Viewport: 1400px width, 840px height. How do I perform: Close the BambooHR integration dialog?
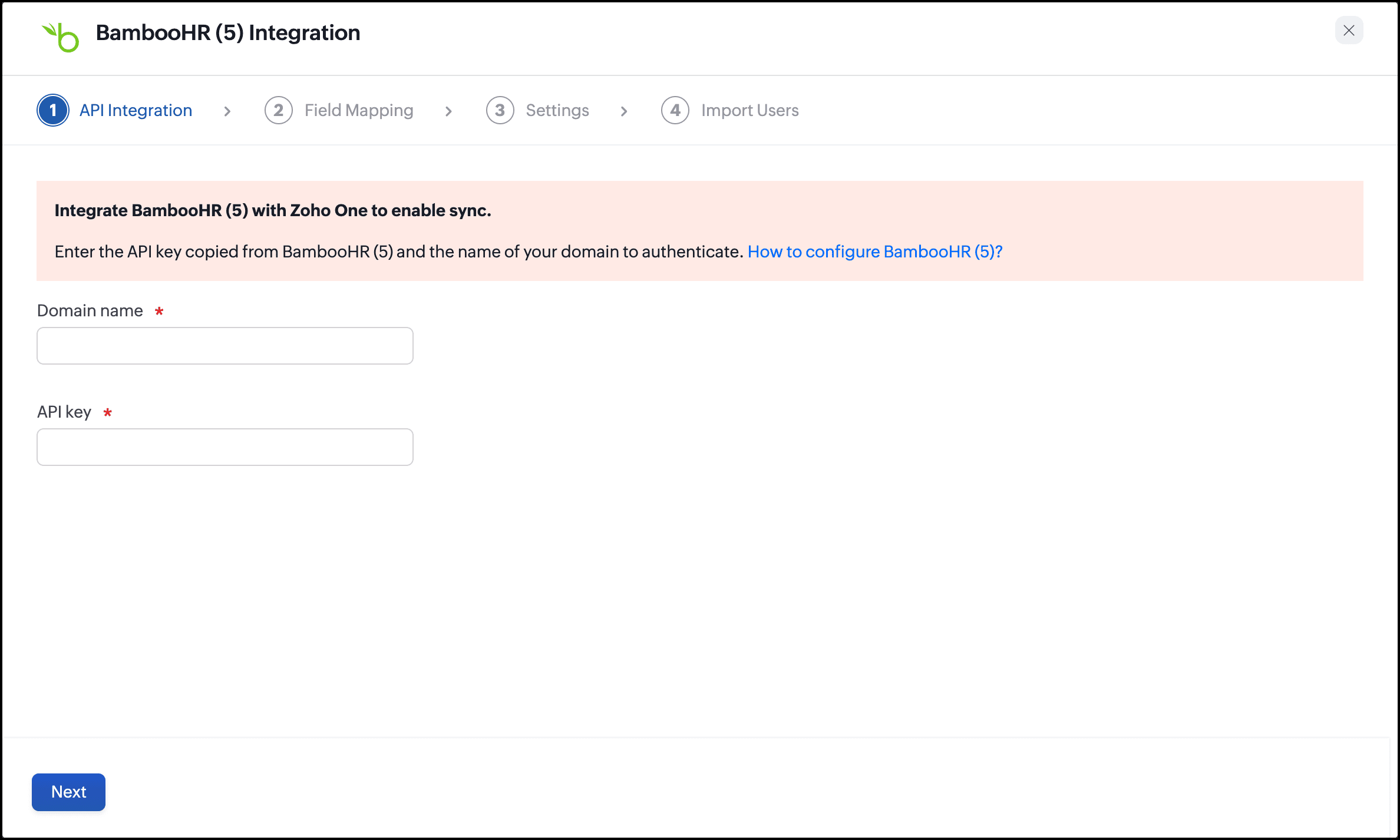(1349, 31)
